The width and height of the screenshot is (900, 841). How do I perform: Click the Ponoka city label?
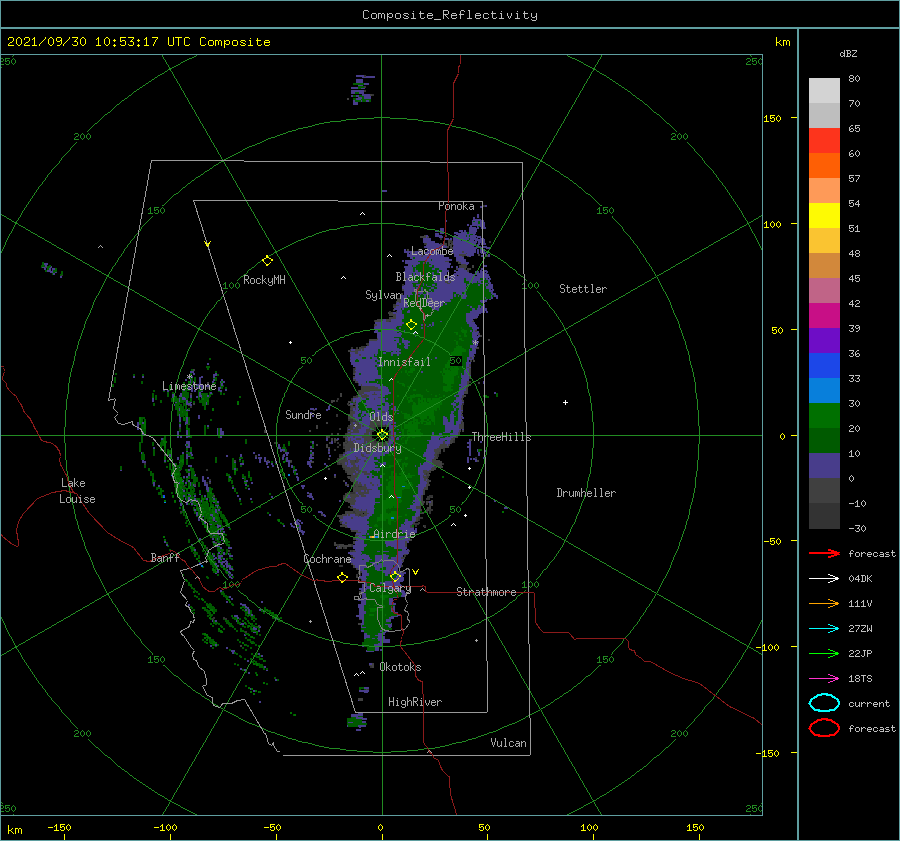pyautogui.click(x=456, y=206)
